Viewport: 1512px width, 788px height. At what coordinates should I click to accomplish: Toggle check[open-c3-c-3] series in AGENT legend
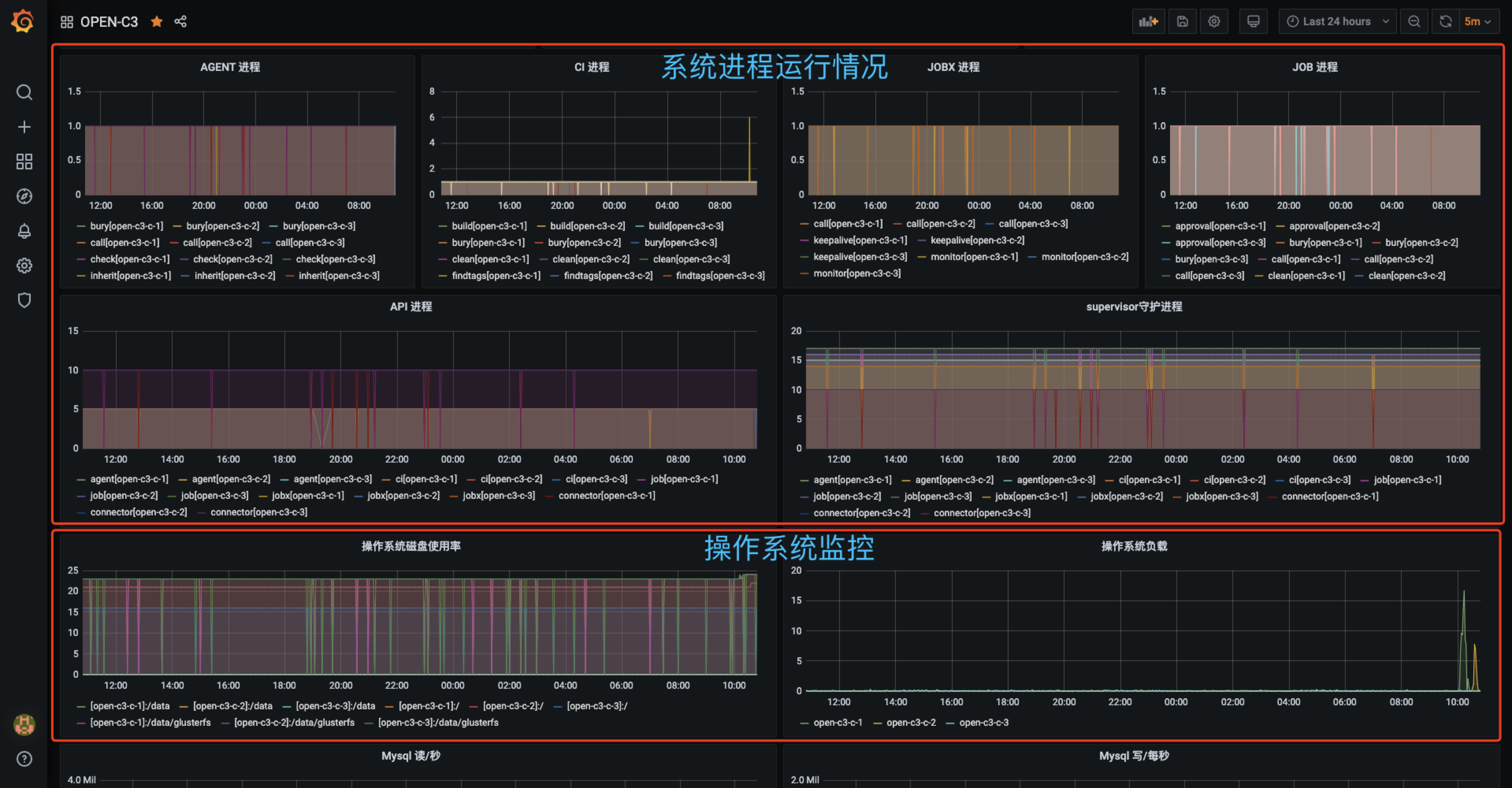click(335, 259)
